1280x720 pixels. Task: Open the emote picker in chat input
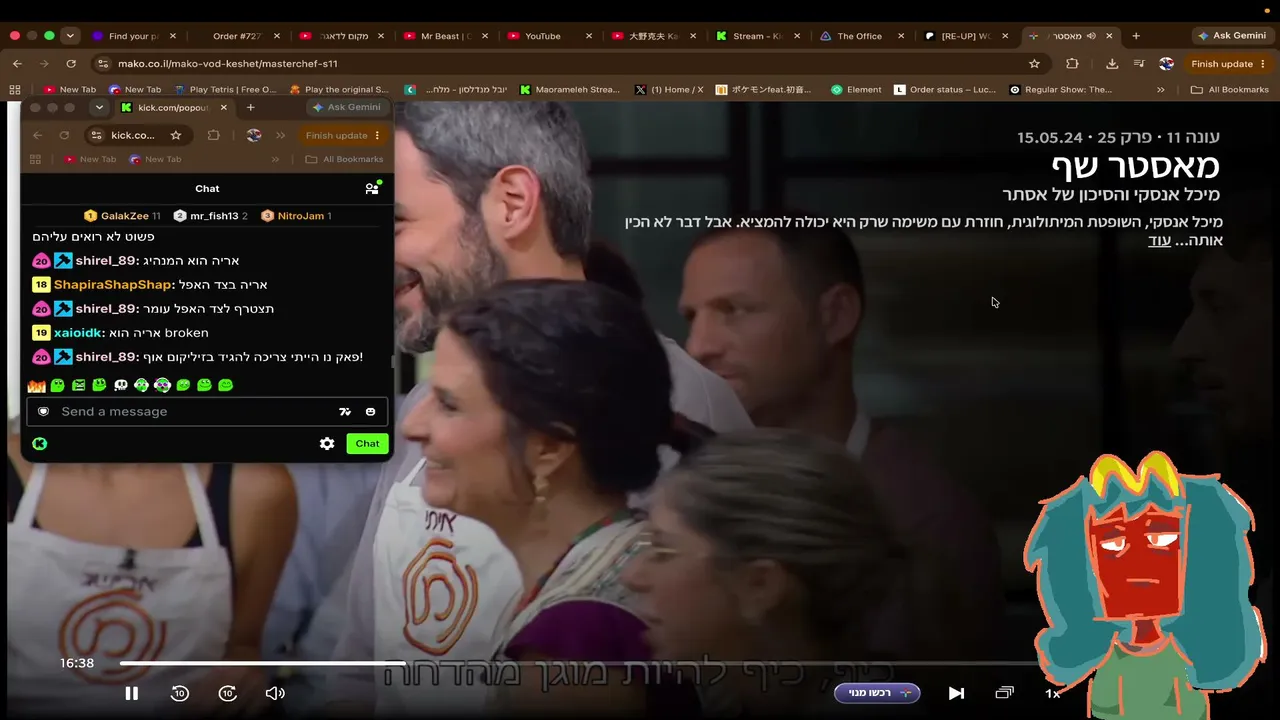(x=370, y=411)
